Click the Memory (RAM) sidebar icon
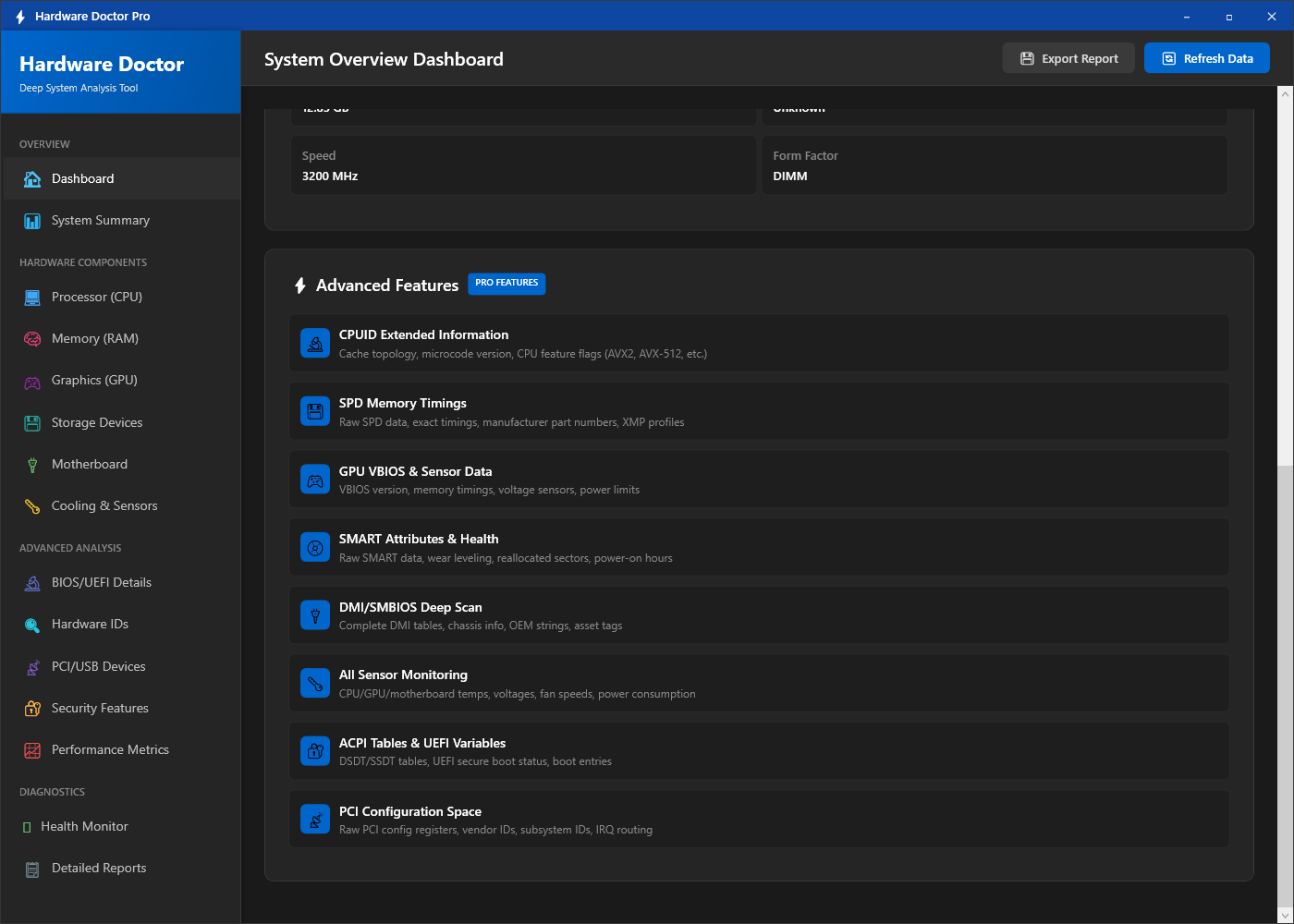Image resolution: width=1294 pixels, height=924 pixels. pyautogui.click(x=32, y=339)
